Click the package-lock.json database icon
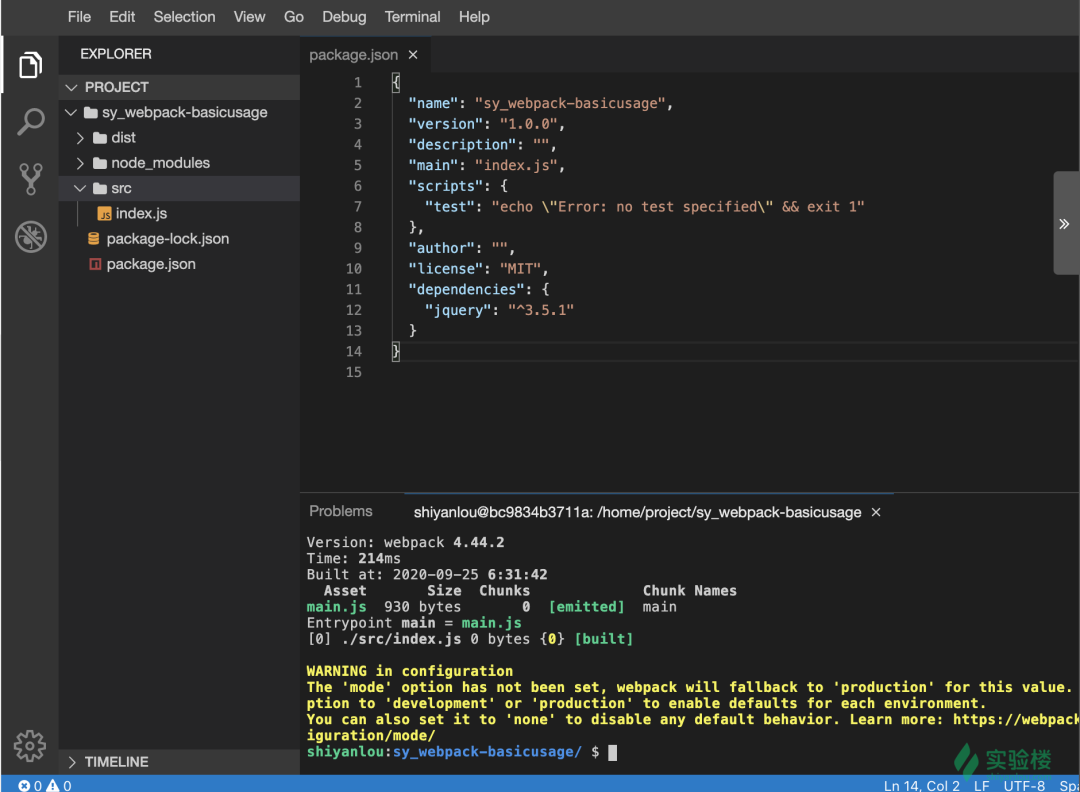The width and height of the screenshot is (1080, 792). (94, 238)
